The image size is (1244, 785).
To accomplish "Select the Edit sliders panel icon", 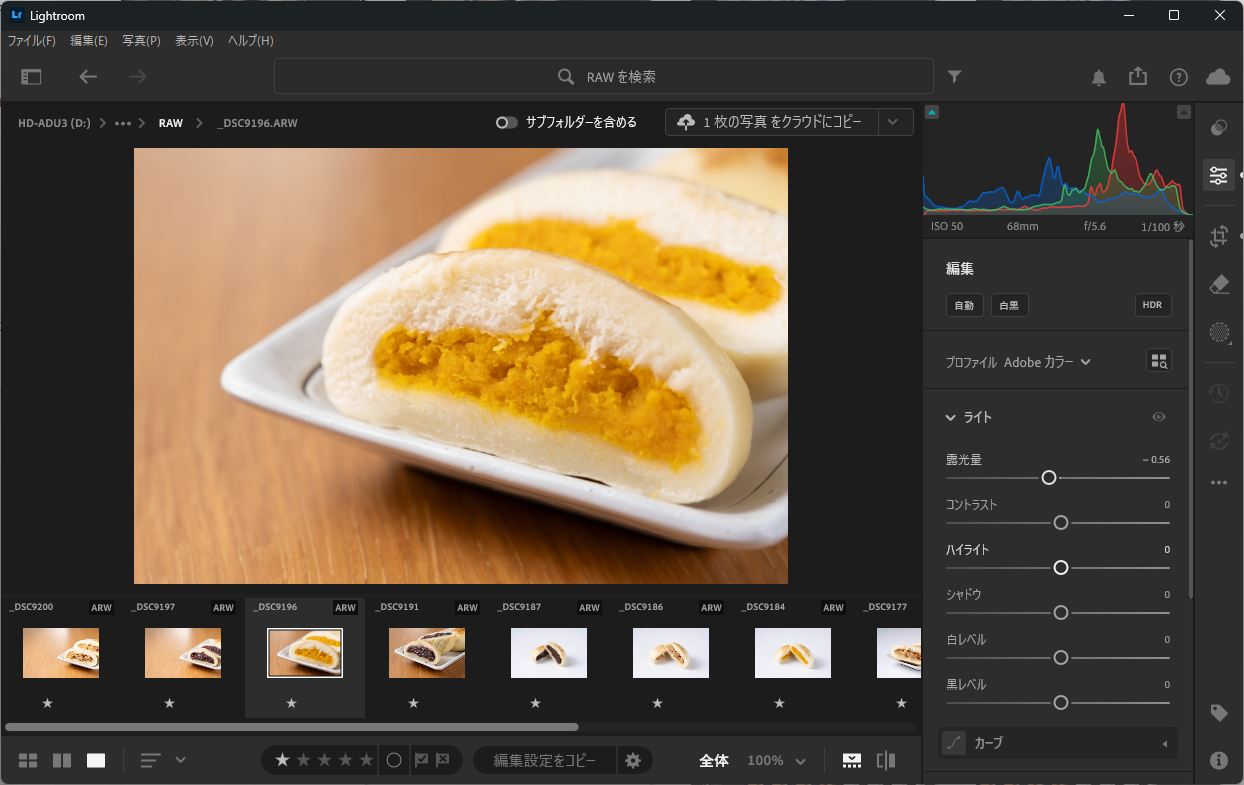I will (1219, 175).
